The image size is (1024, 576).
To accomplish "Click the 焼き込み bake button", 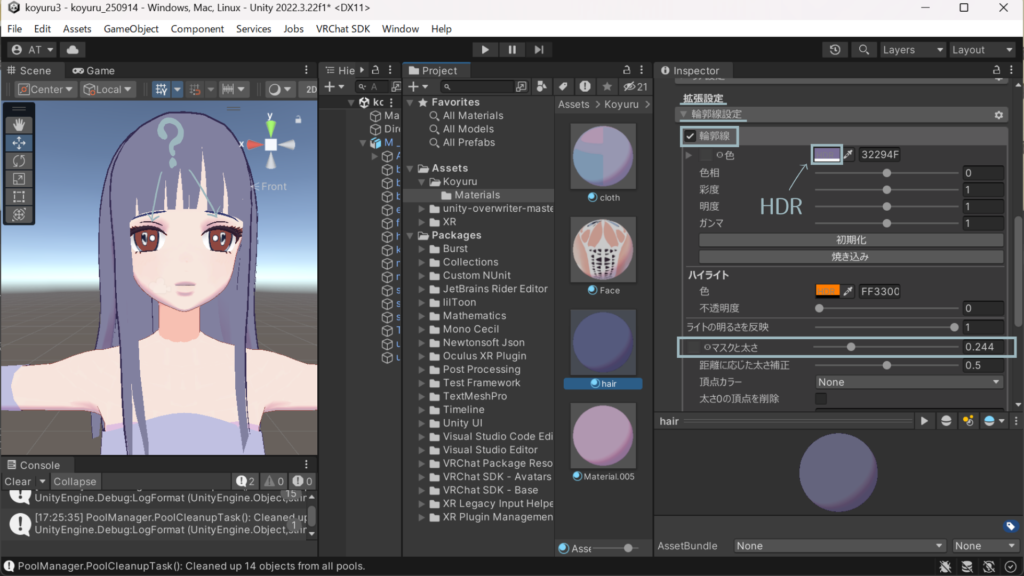I will click(850, 257).
